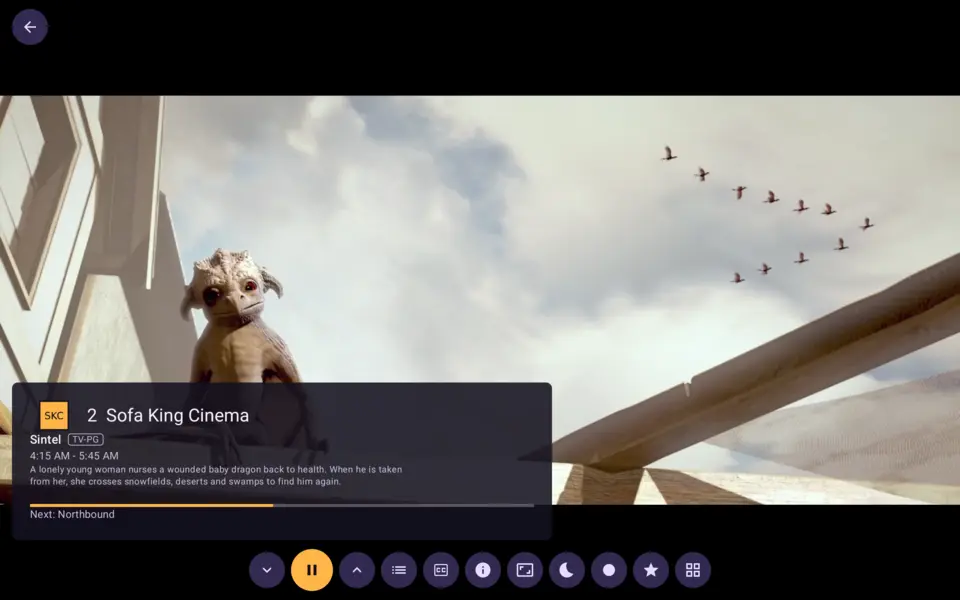Image resolution: width=960 pixels, height=600 pixels.
Task: Set the sleep timer moon icon
Action: point(567,570)
